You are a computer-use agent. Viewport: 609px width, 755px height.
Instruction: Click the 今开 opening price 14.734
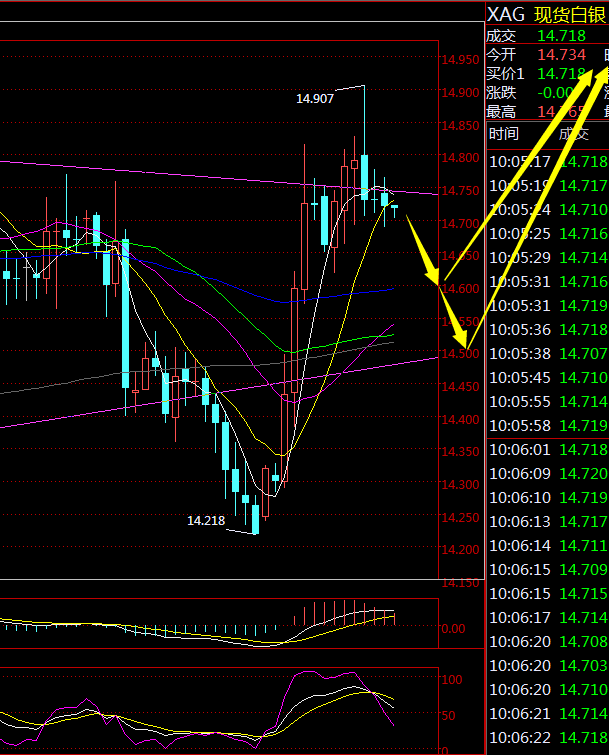[561, 54]
